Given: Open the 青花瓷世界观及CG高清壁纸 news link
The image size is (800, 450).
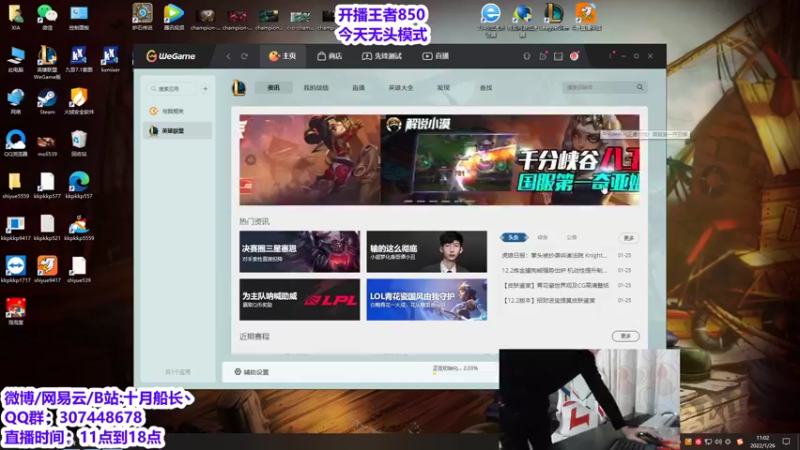Looking at the screenshot, I should 556,285.
